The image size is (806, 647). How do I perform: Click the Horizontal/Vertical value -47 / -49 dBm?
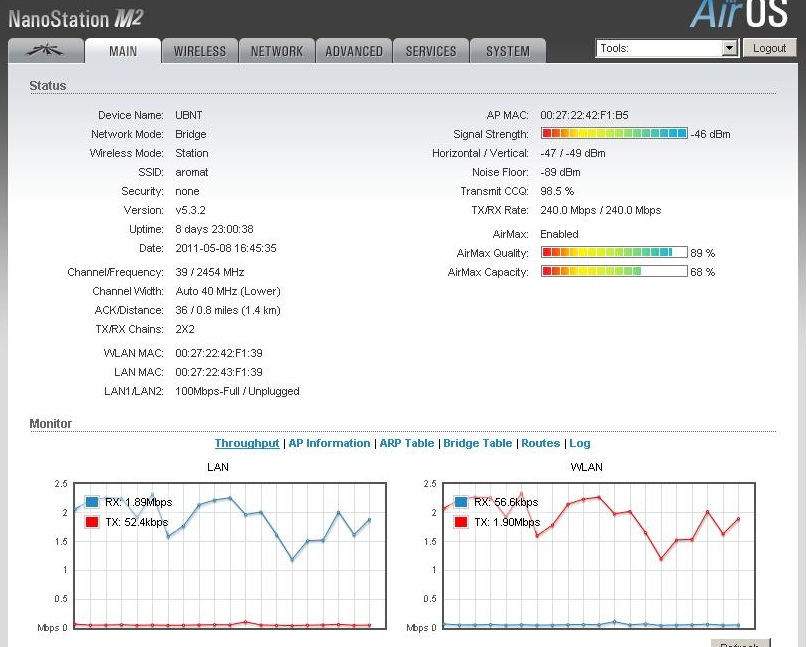[x=573, y=153]
